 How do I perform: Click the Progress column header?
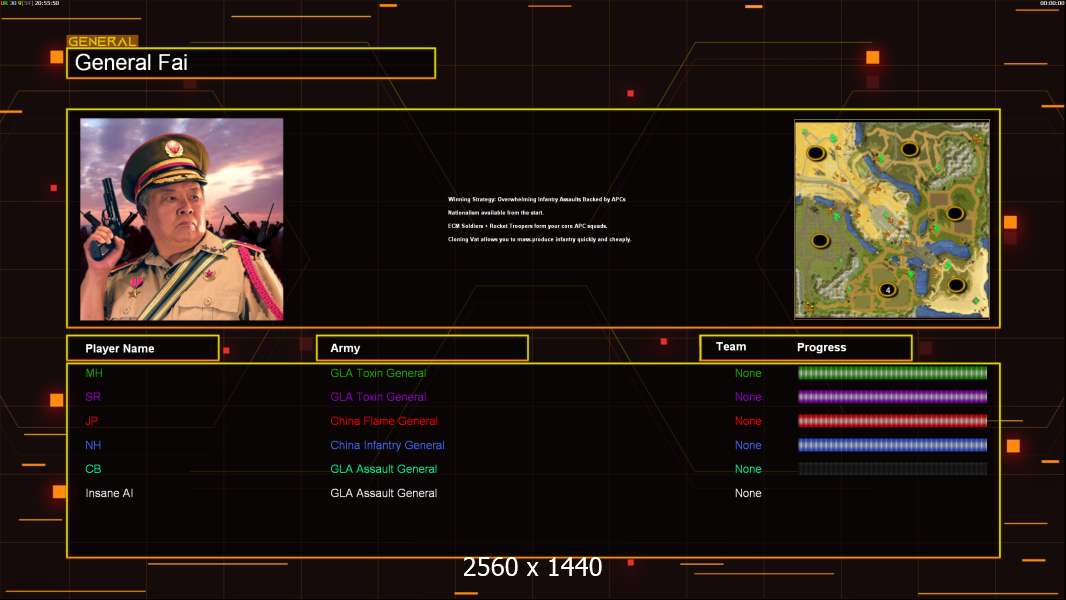pyautogui.click(x=821, y=347)
